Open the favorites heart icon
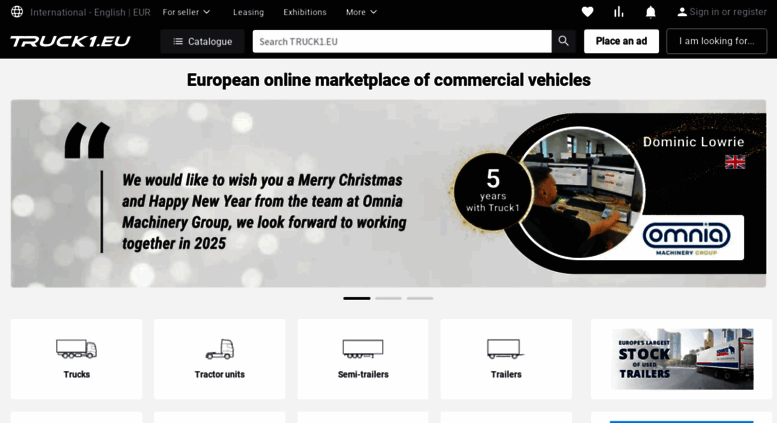 tap(587, 12)
